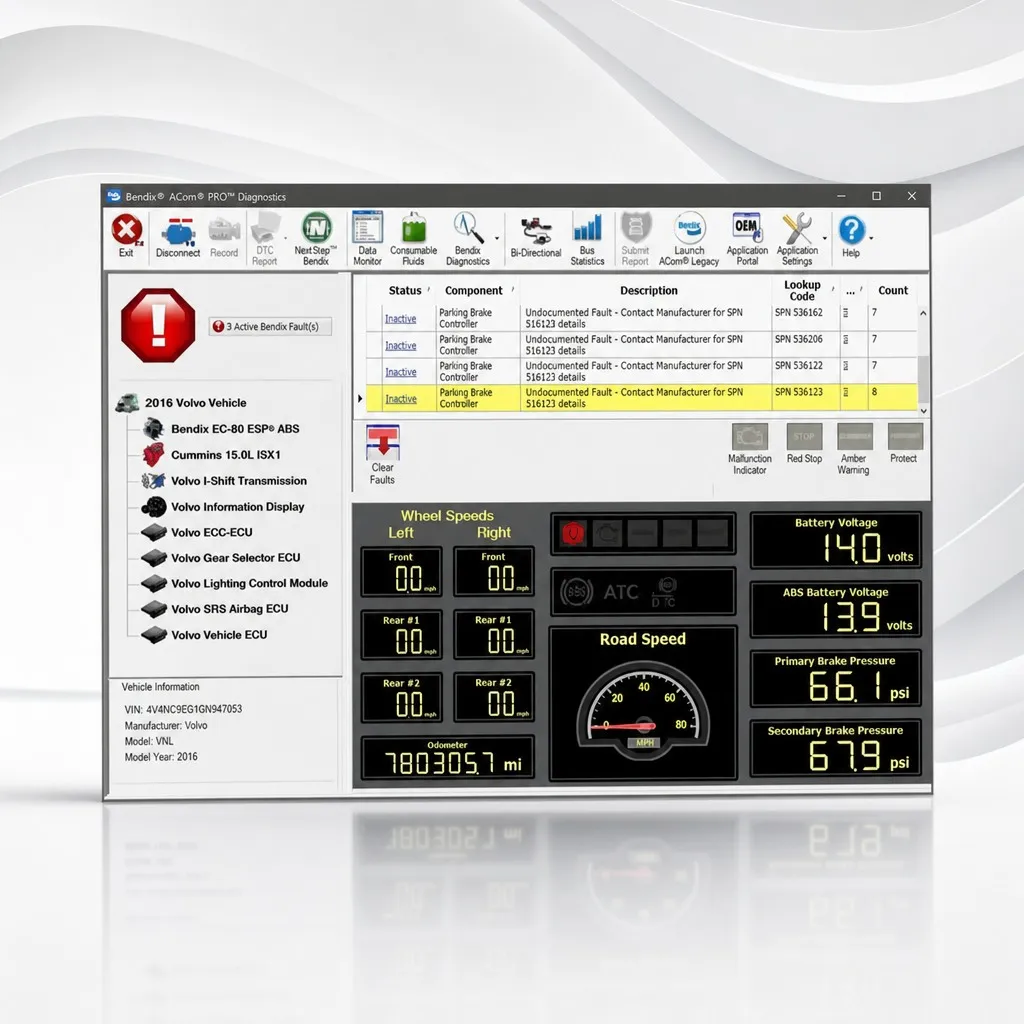Click the Inactive link for SPN 536122
The image size is (1024, 1024).
pos(400,372)
